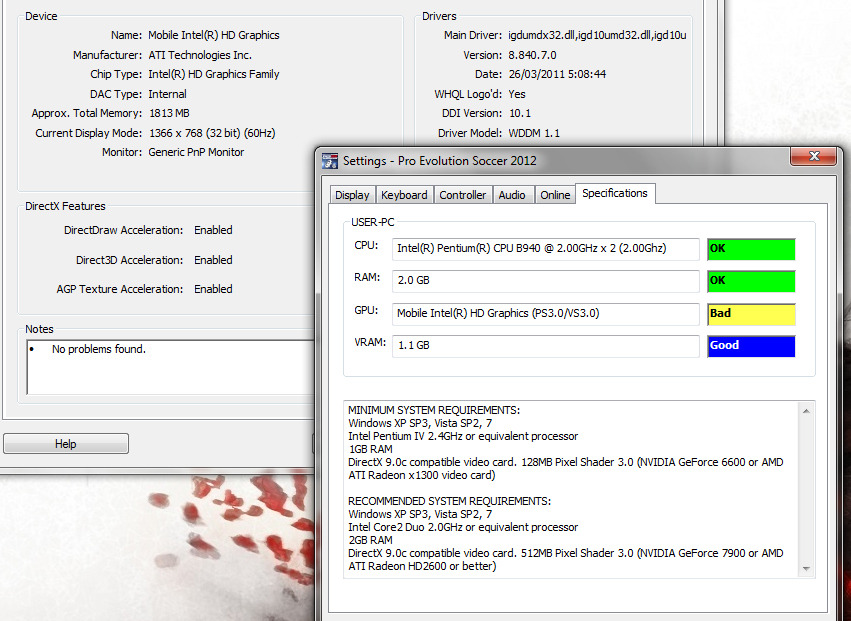Click 'Intel Pentium IV 2.4GHz or equivalent processor' line
Image resolution: width=851 pixels, height=621 pixels.
pos(463,436)
